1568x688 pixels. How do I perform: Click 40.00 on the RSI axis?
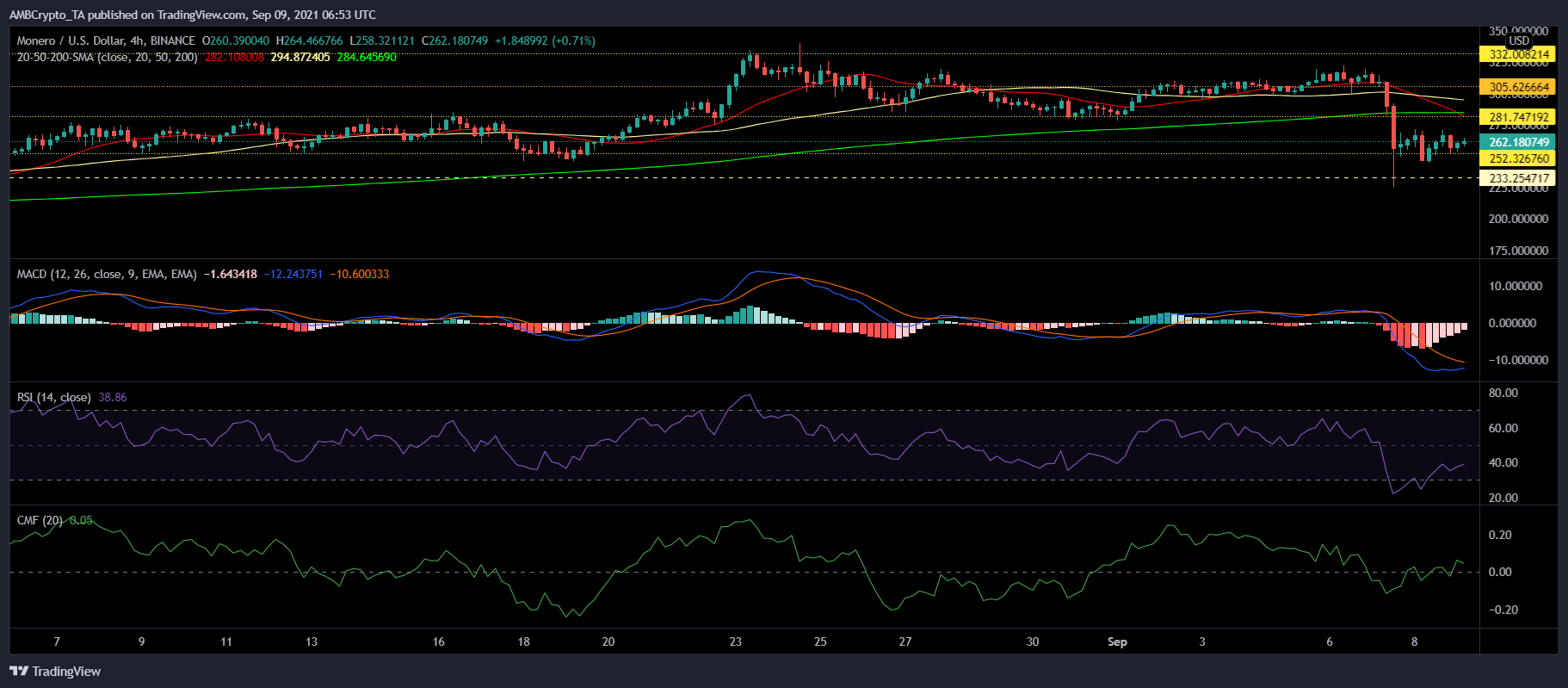1503,462
